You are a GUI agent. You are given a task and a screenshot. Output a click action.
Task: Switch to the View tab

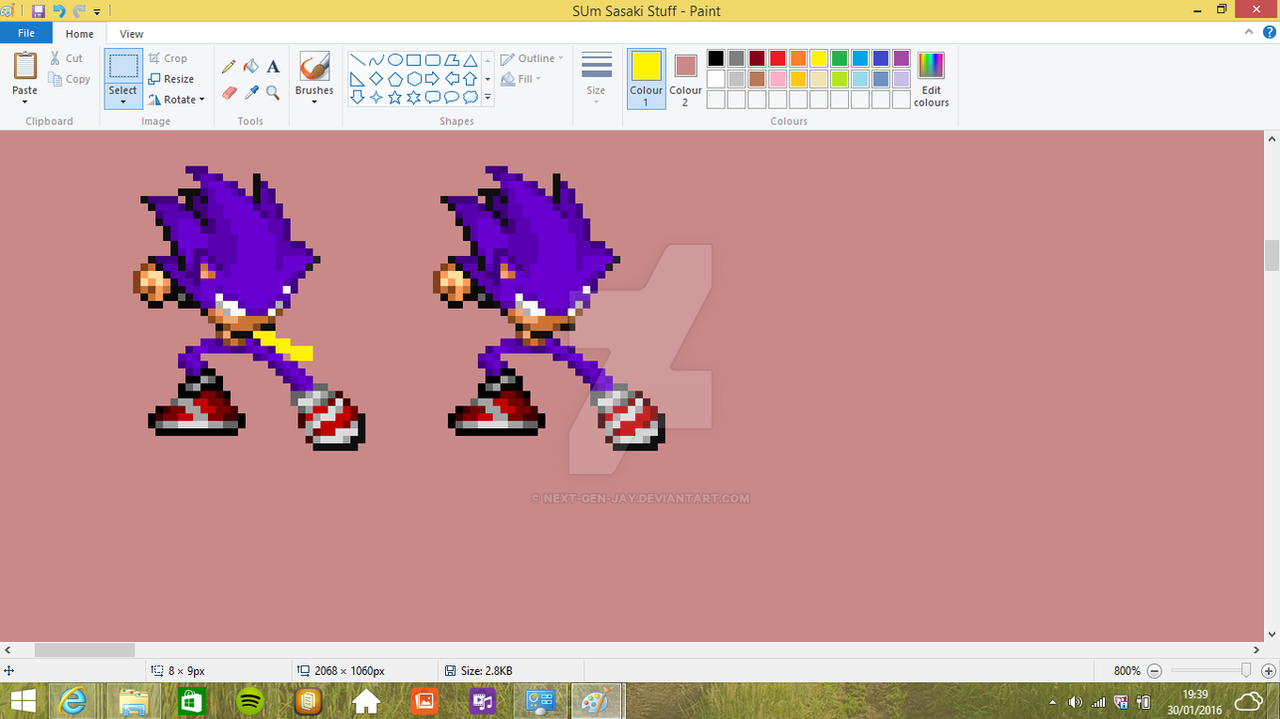coord(131,34)
